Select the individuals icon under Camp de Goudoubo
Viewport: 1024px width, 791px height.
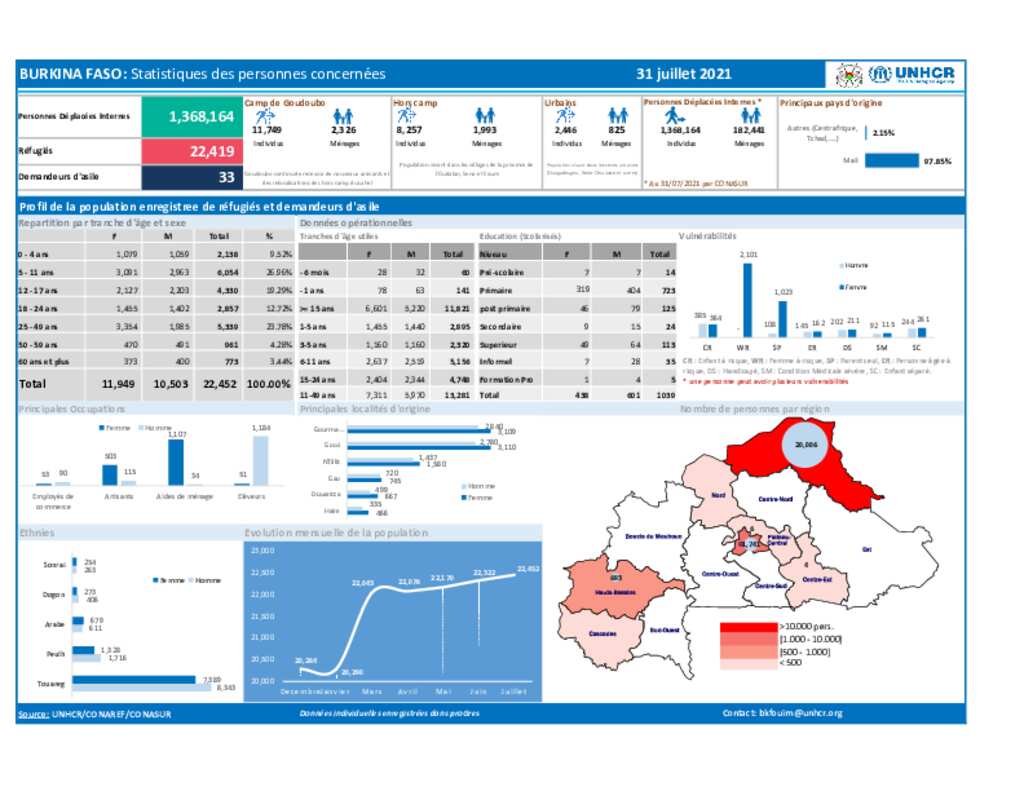(x=265, y=116)
